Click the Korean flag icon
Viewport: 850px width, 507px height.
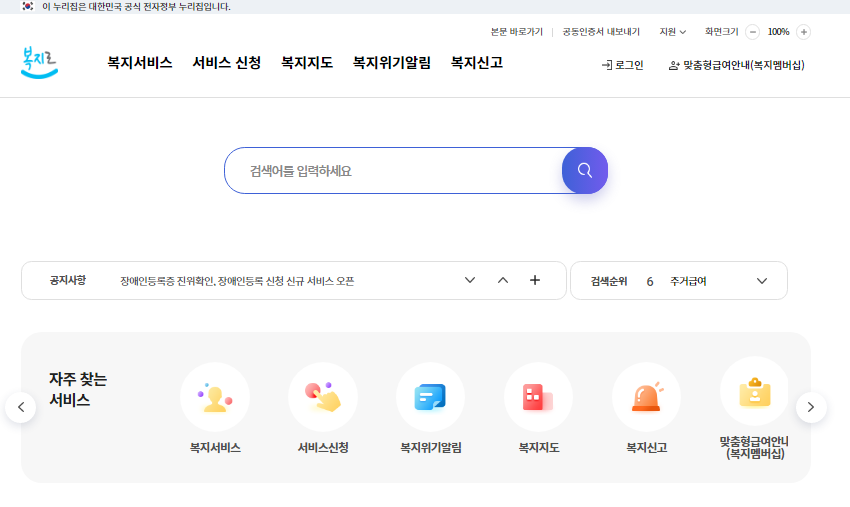pos(28,7)
